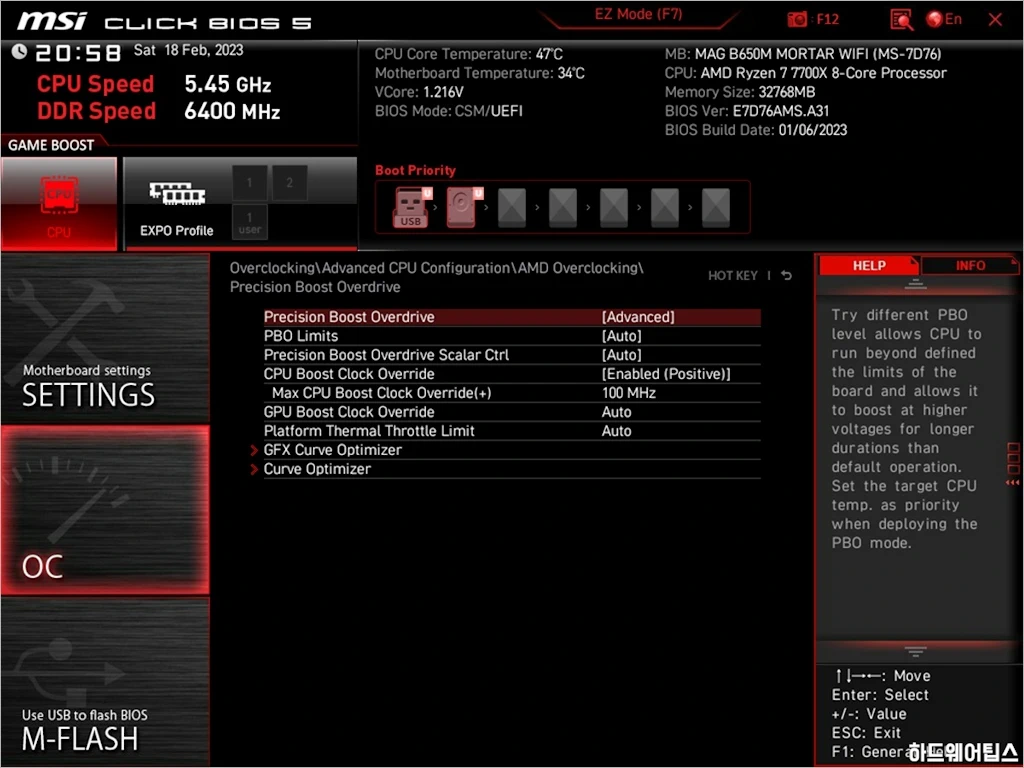Open the M-FLASH BIOS flash section
Image resolution: width=1024 pixels, height=768 pixels.
[x=105, y=681]
